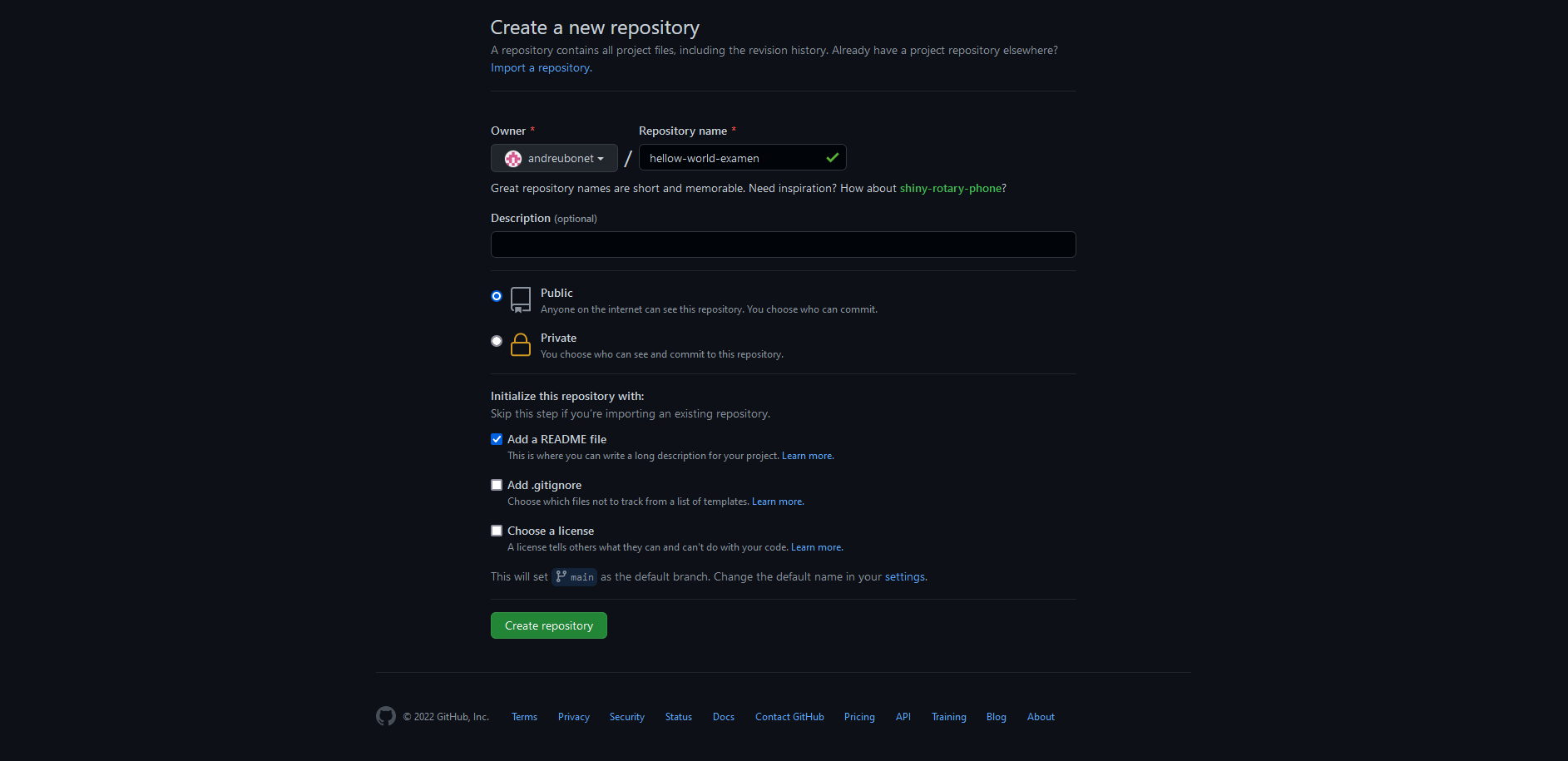This screenshot has width=1568, height=761.
Task: Use suggested name shiny-rotary-phone
Action: 950,188
